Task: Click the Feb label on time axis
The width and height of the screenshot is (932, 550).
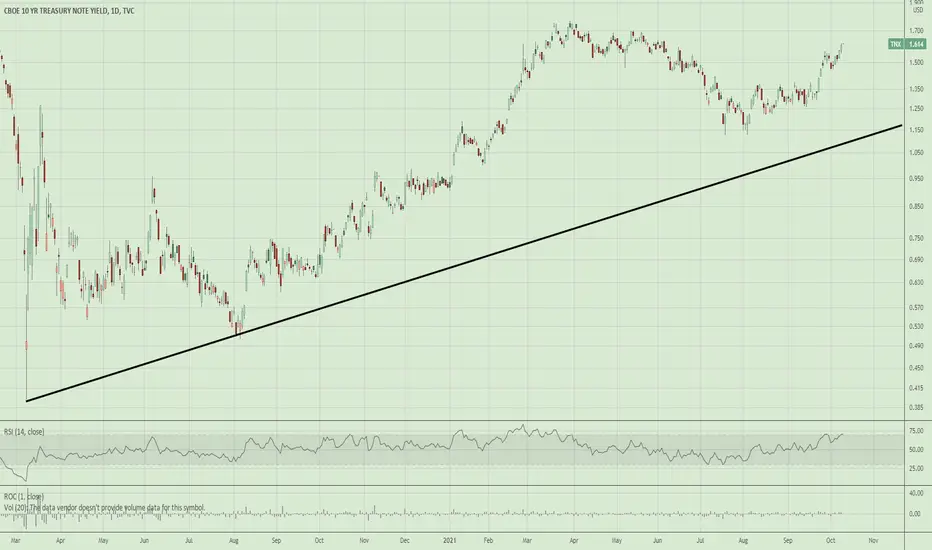Action: (488, 540)
